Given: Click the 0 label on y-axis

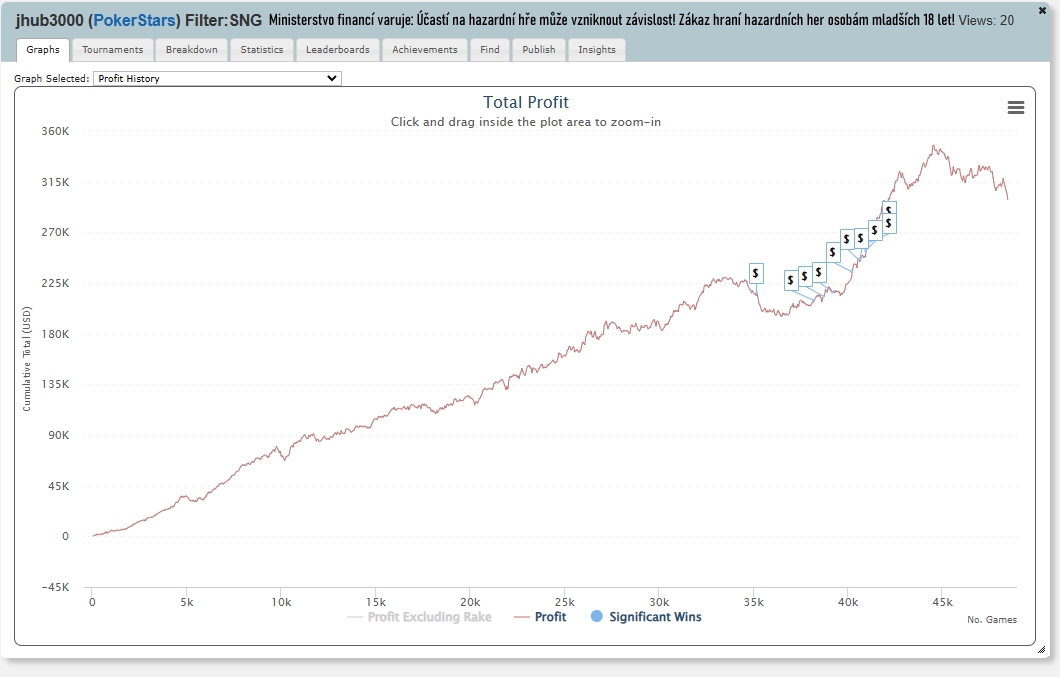Looking at the screenshot, I should pyautogui.click(x=65, y=536).
